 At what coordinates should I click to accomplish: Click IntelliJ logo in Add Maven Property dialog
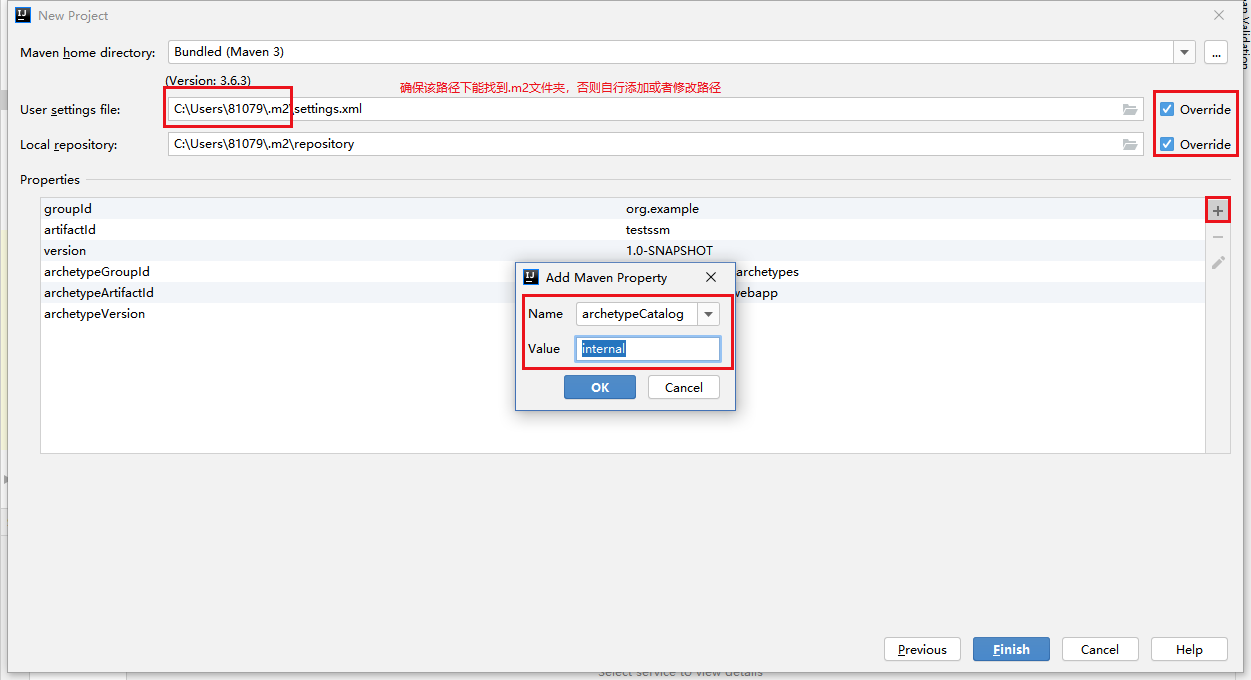[532, 277]
